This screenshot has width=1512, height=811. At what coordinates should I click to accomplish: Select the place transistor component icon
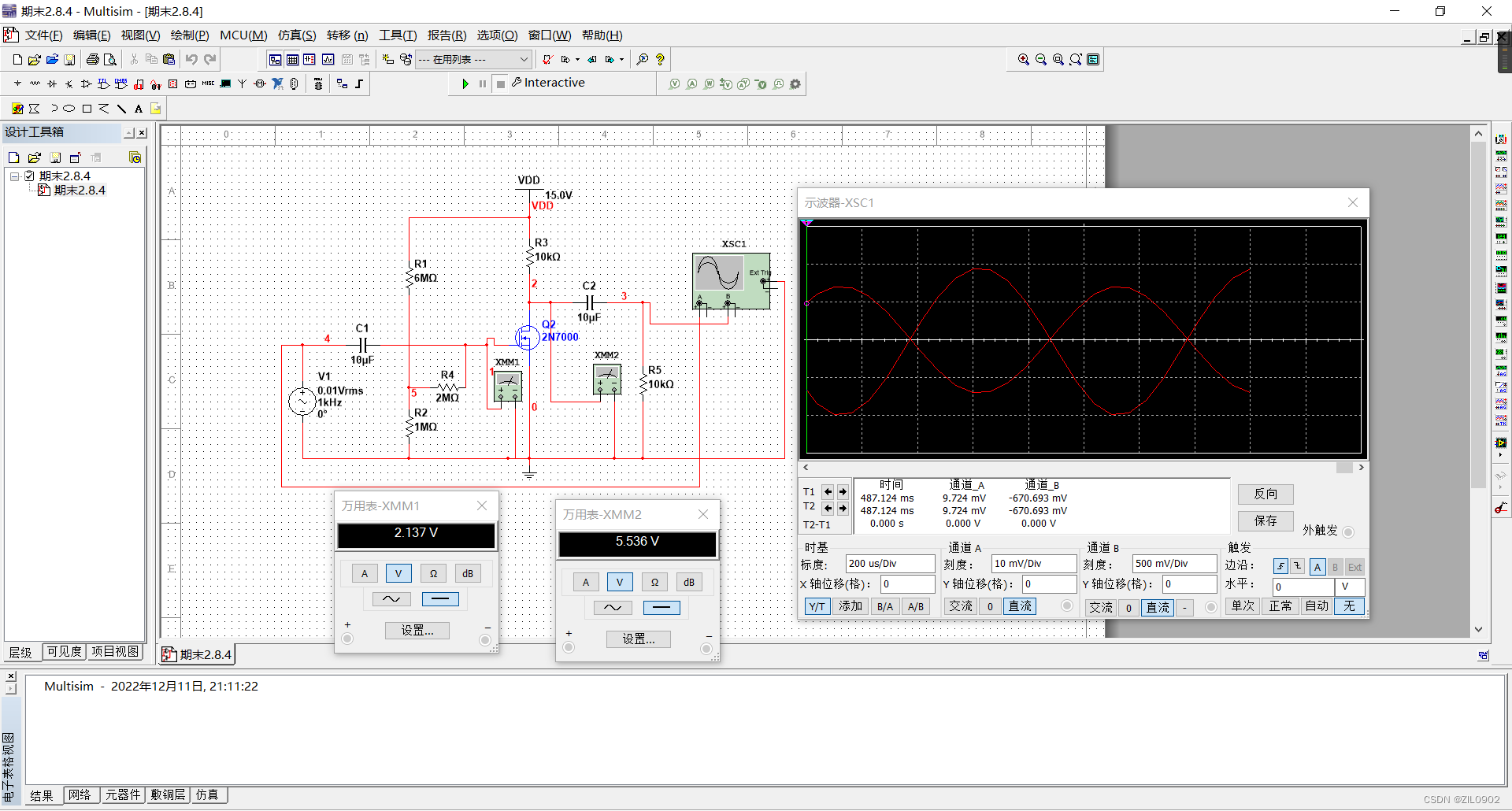(x=69, y=83)
